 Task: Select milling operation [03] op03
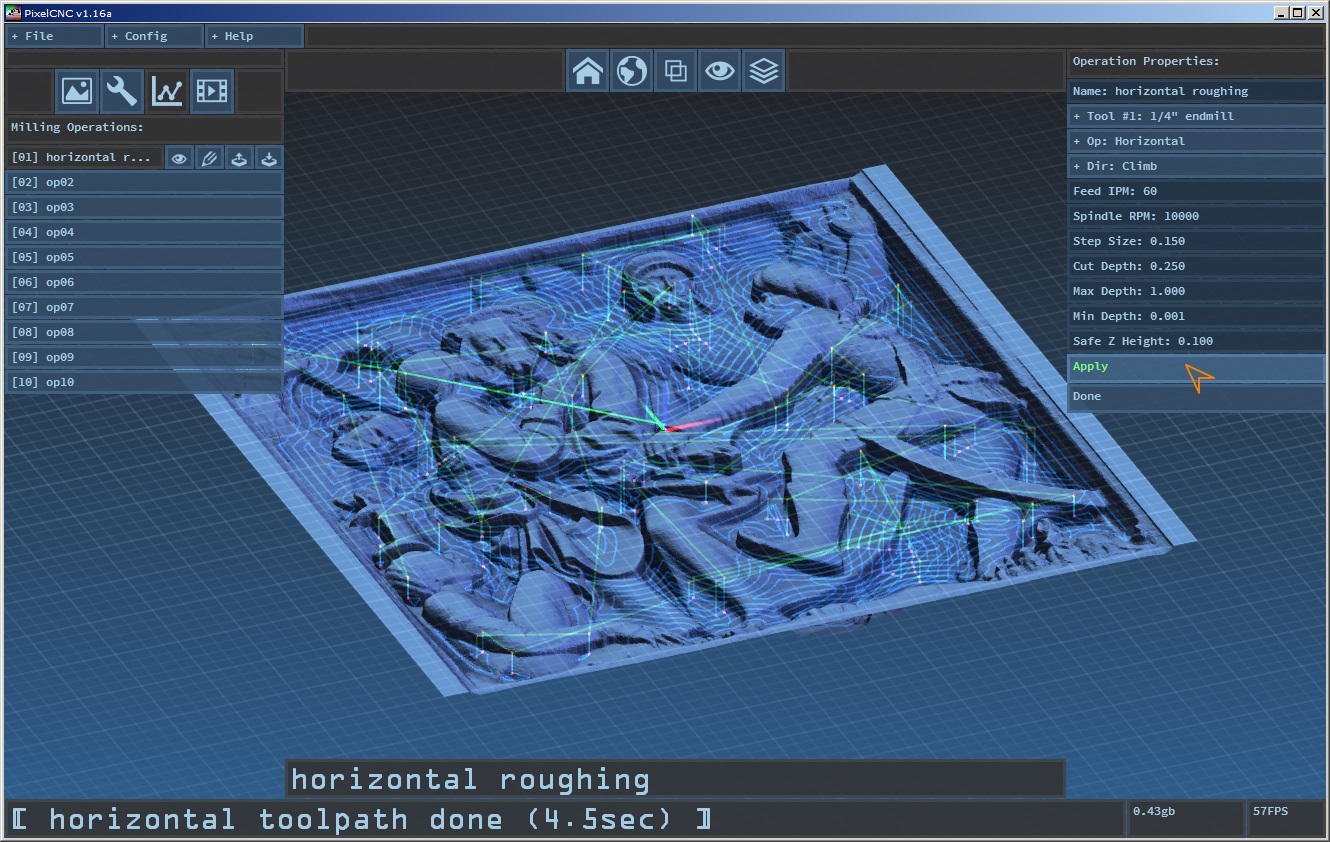pyautogui.click(x=144, y=208)
